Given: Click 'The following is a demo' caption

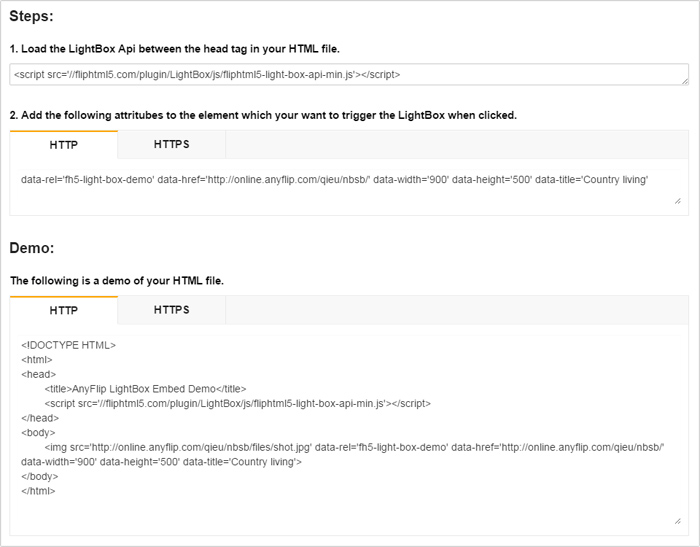Looking at the screenshot, I should pos(117,281).
